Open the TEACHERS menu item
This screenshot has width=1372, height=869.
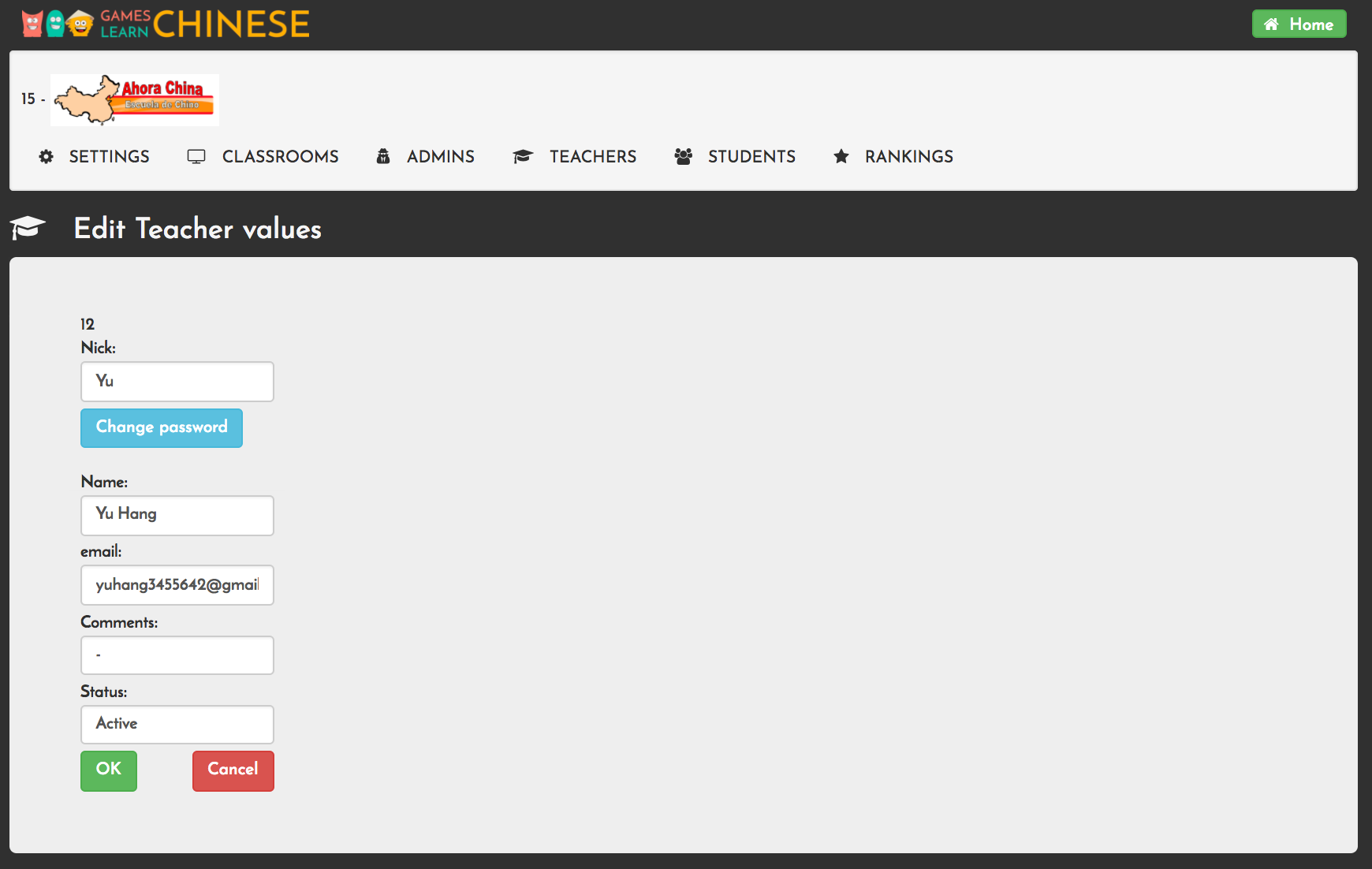coord(592,157)
